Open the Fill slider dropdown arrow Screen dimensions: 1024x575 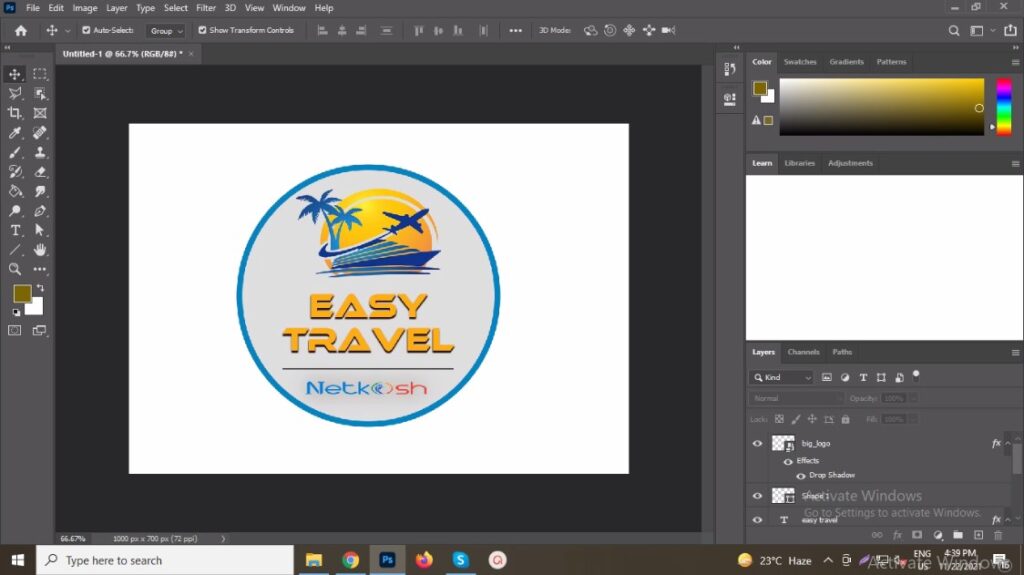point(914,419)
